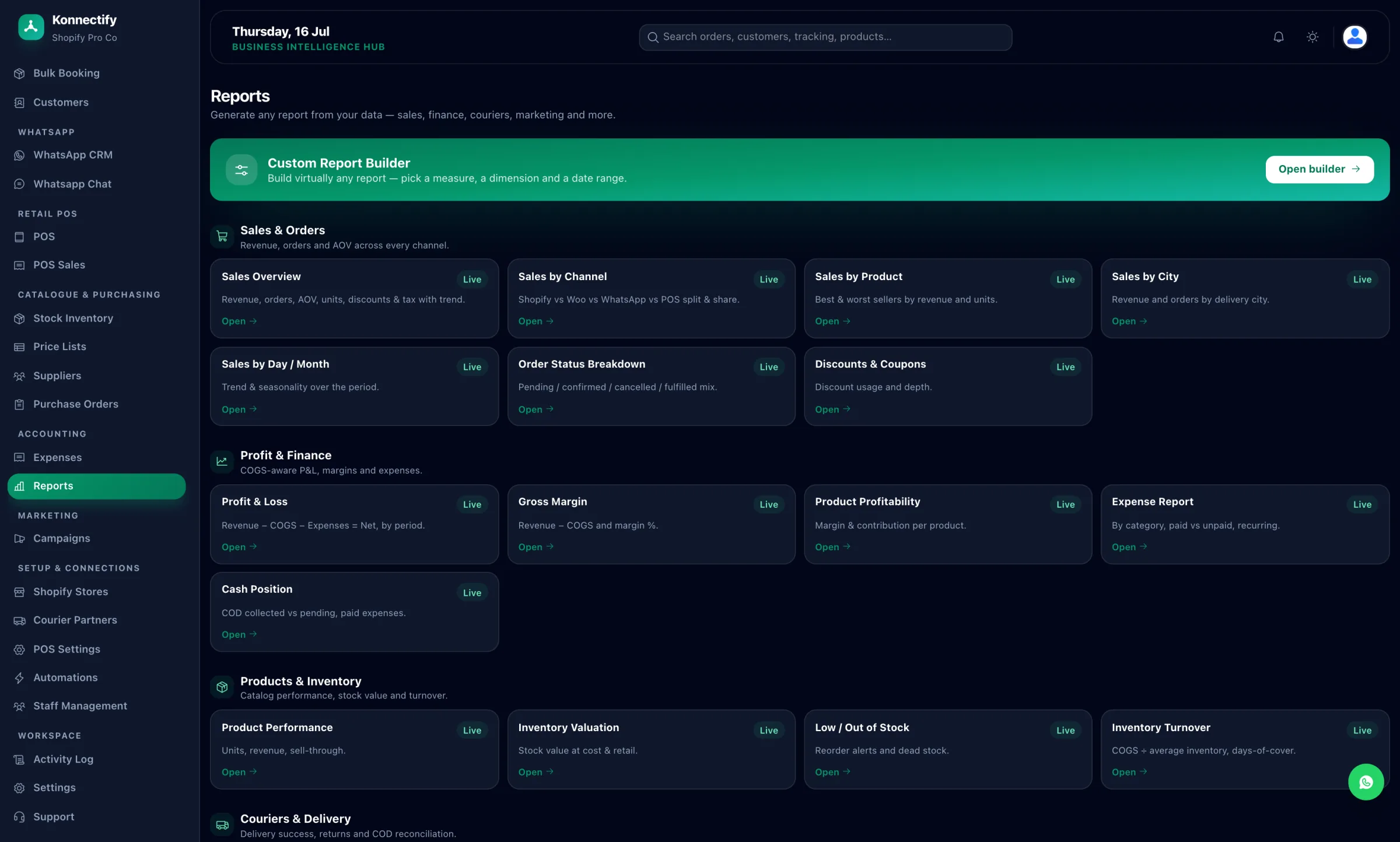The image size is (1400, 842).
Task: Open the Reports menu item
Action: click(x=96, y=486)
